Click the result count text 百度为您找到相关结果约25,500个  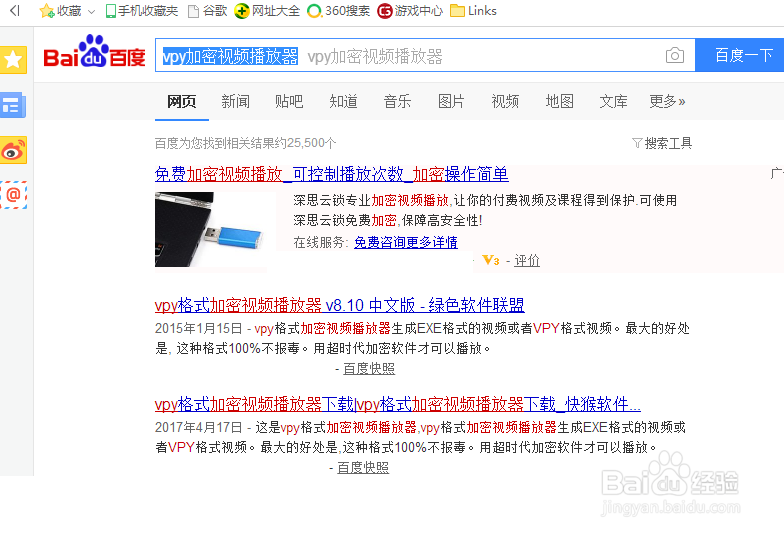246,144
